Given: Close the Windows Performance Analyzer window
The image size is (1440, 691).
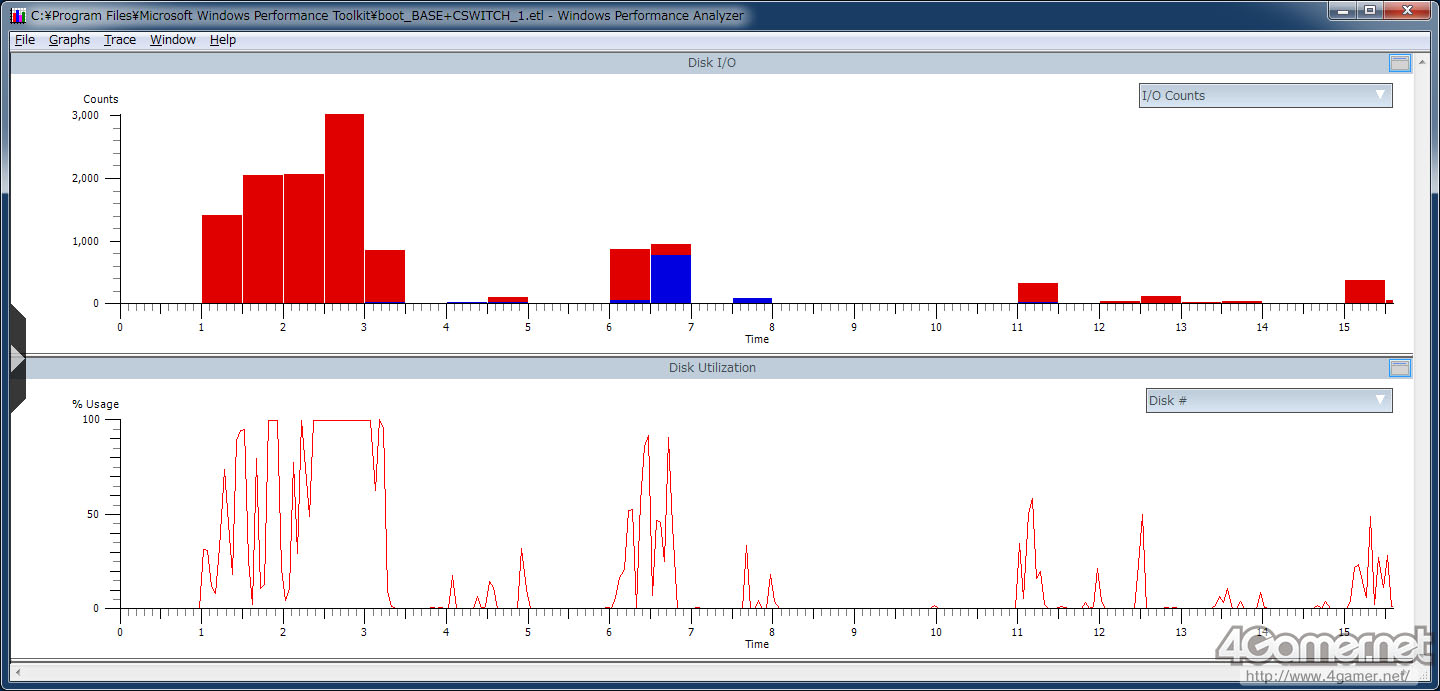Looking at the screenshot, I should pos(1411,10).
